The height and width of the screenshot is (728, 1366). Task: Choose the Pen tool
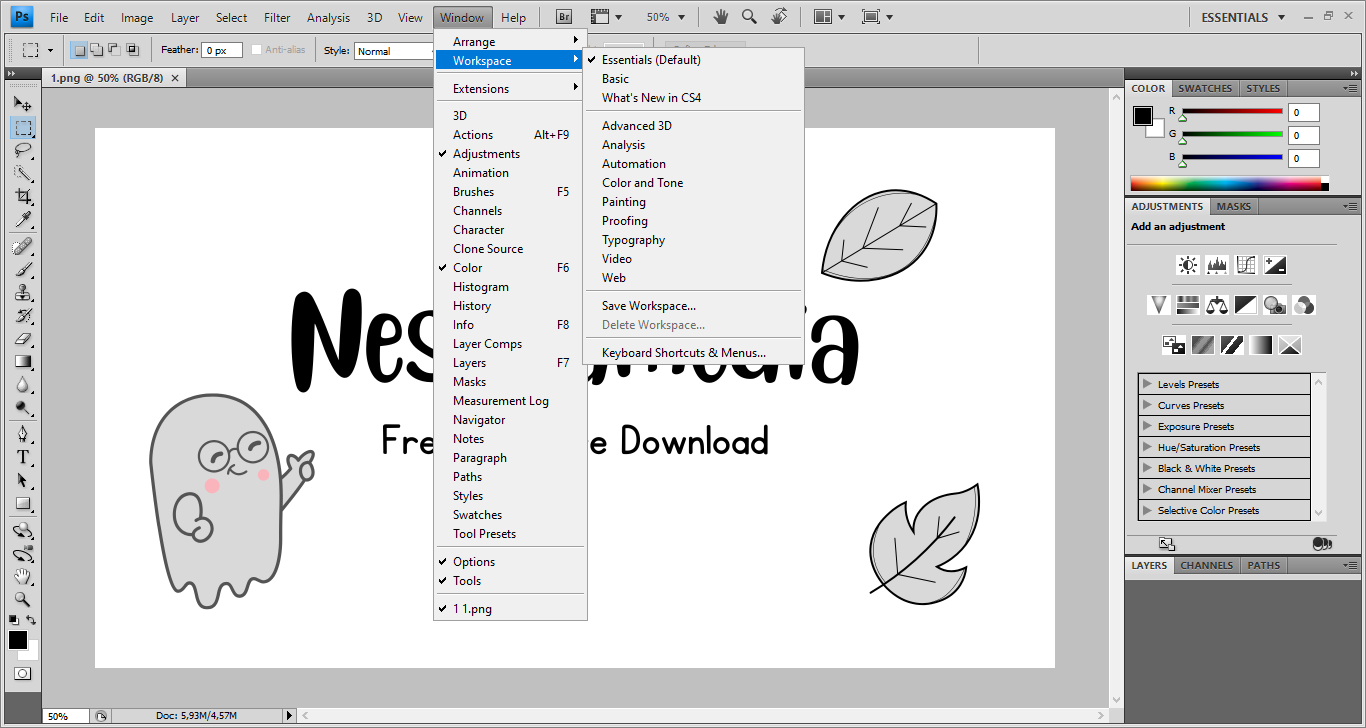[x=22, y=434]
